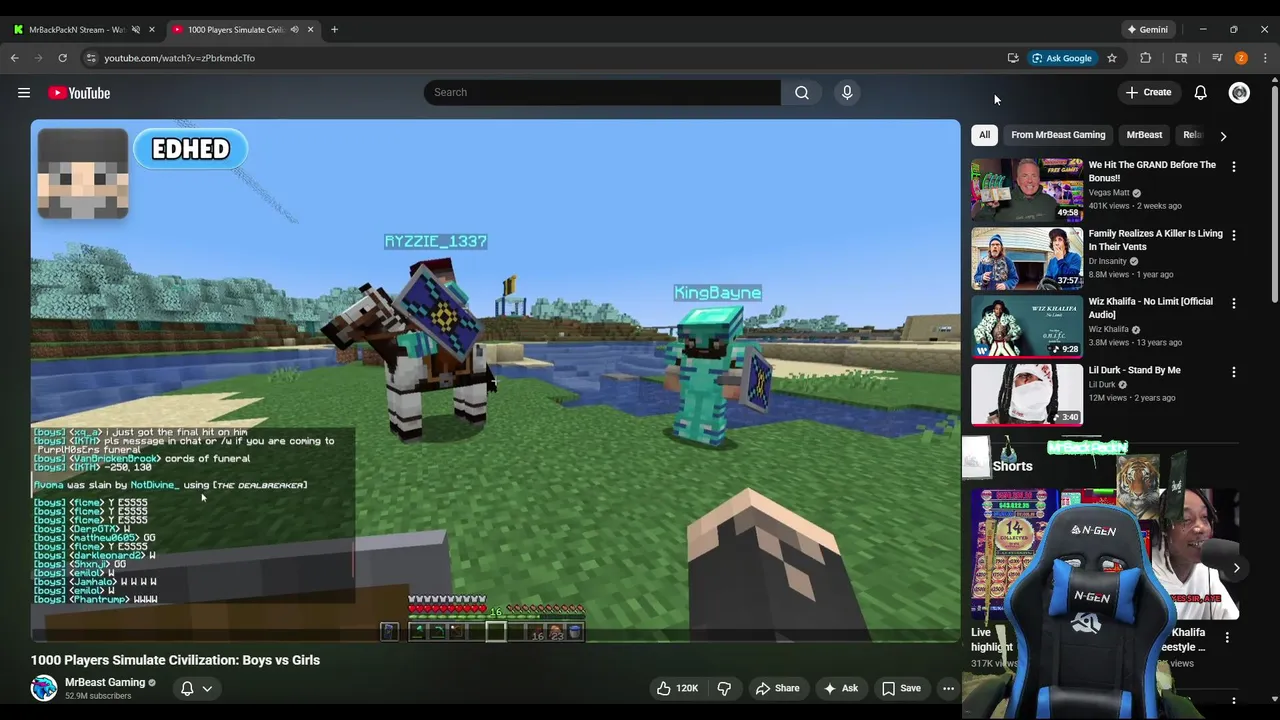Open the Extensions puzzle icon

point(1146,58)
